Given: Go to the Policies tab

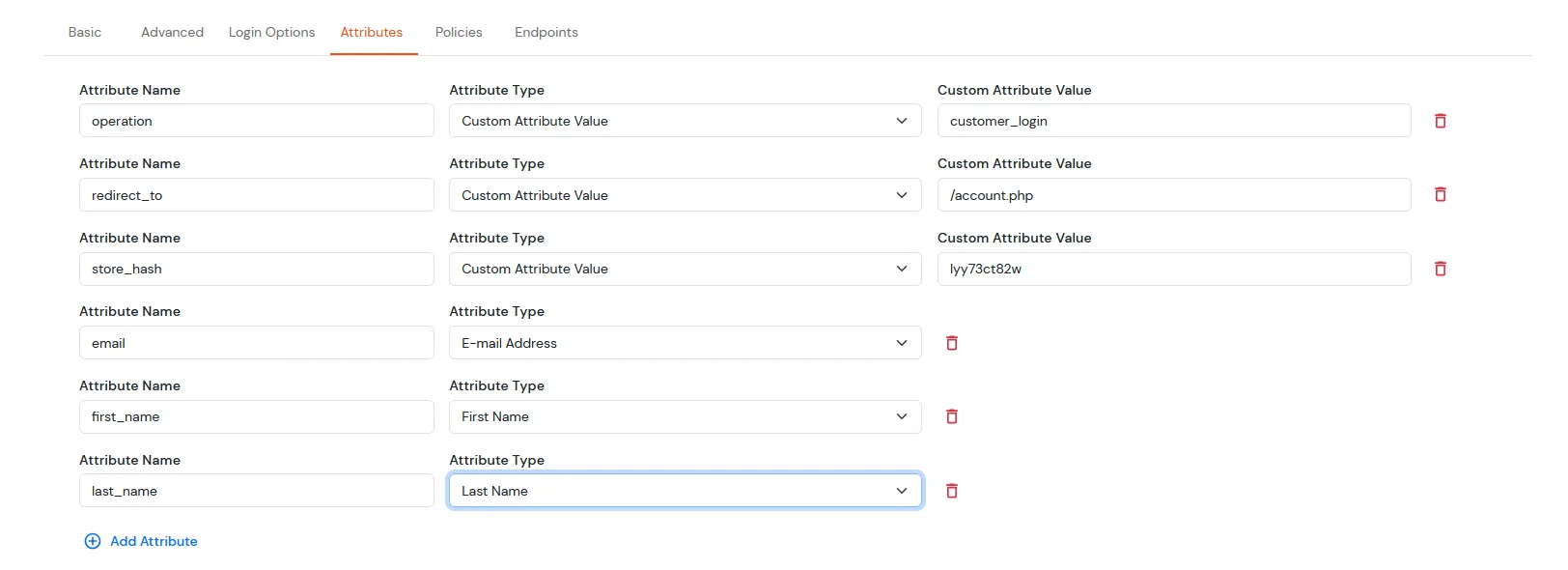Looking at the screenshot, I should (459, 32).
